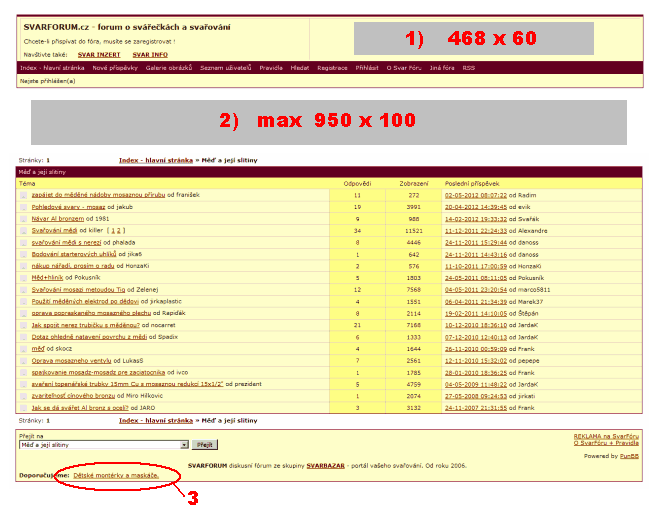Viewport: 660px width, 518px height.
Task: Open topic 'Oprava mosazneho ventylu'
Action: click(72, 361)
